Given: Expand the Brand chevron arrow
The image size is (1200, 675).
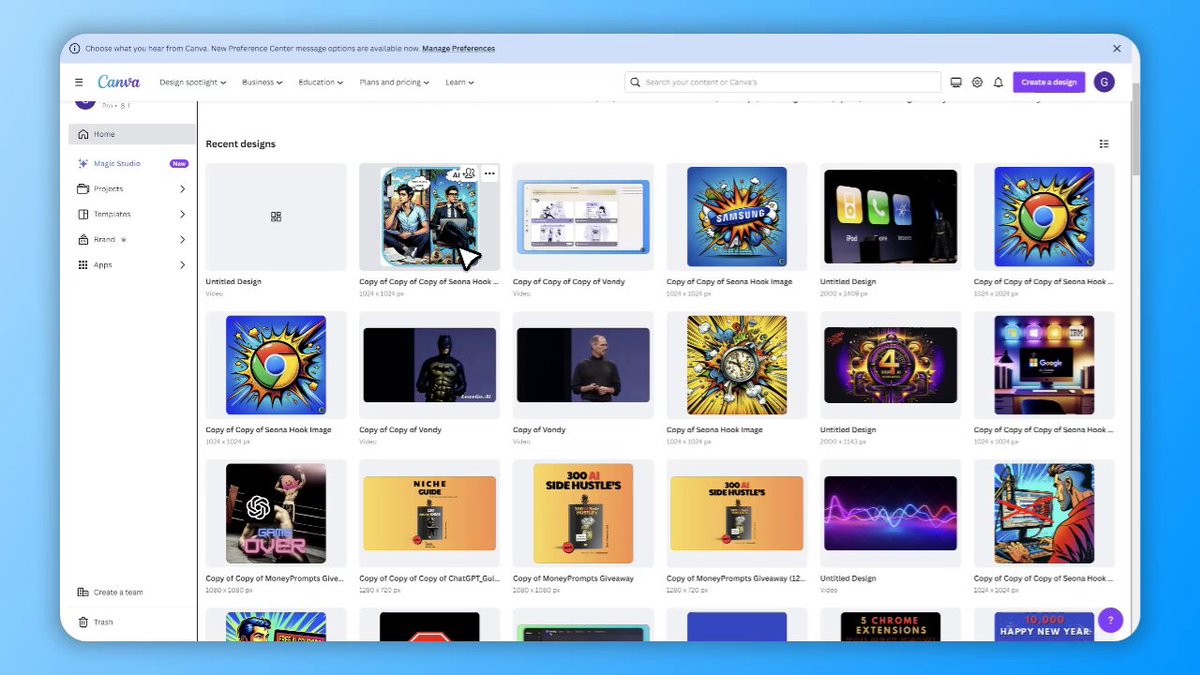Looking at the screenshot, I should 182,240.
